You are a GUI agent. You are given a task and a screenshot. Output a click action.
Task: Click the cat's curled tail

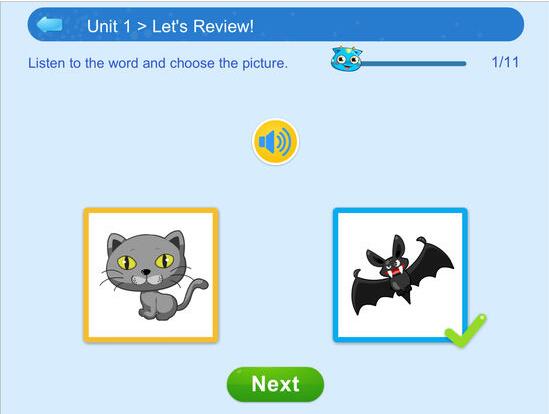(194, 292)
